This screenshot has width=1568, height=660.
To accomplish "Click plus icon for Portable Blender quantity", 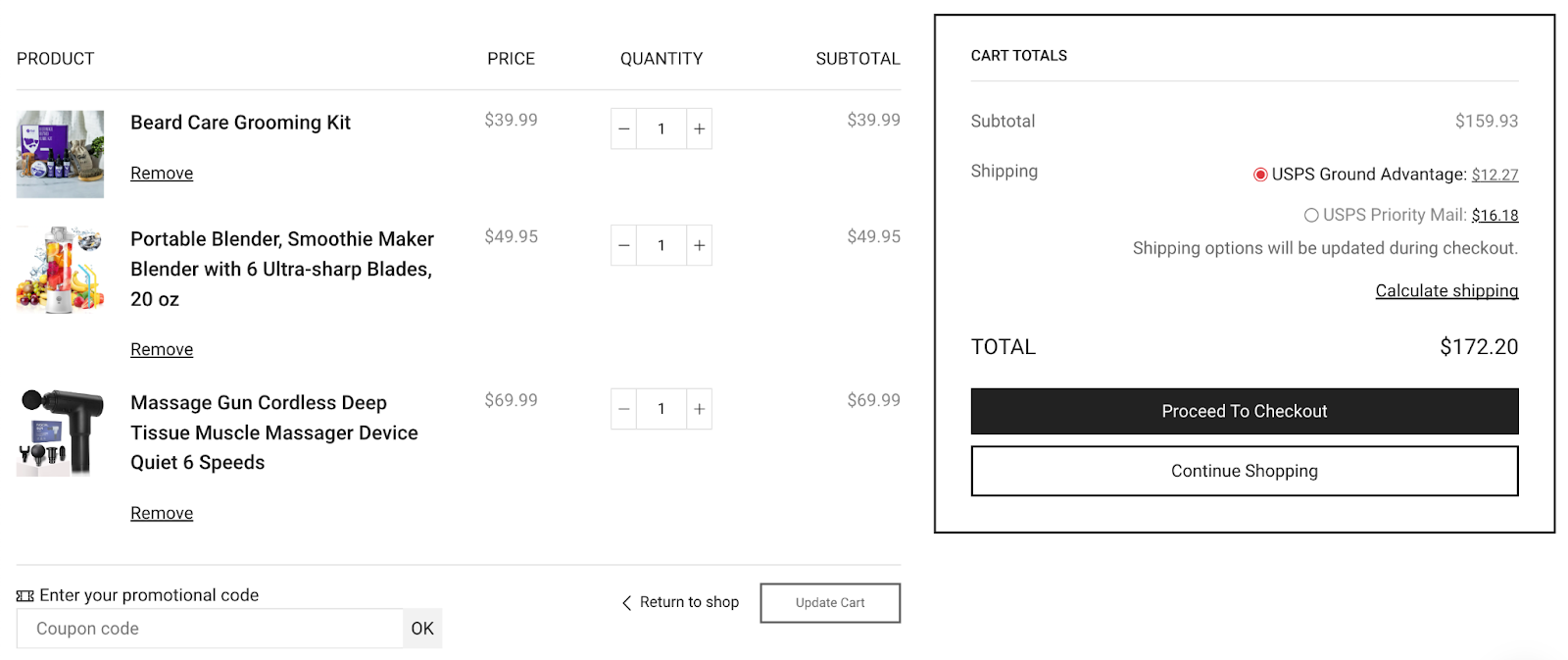I will 699,245.
